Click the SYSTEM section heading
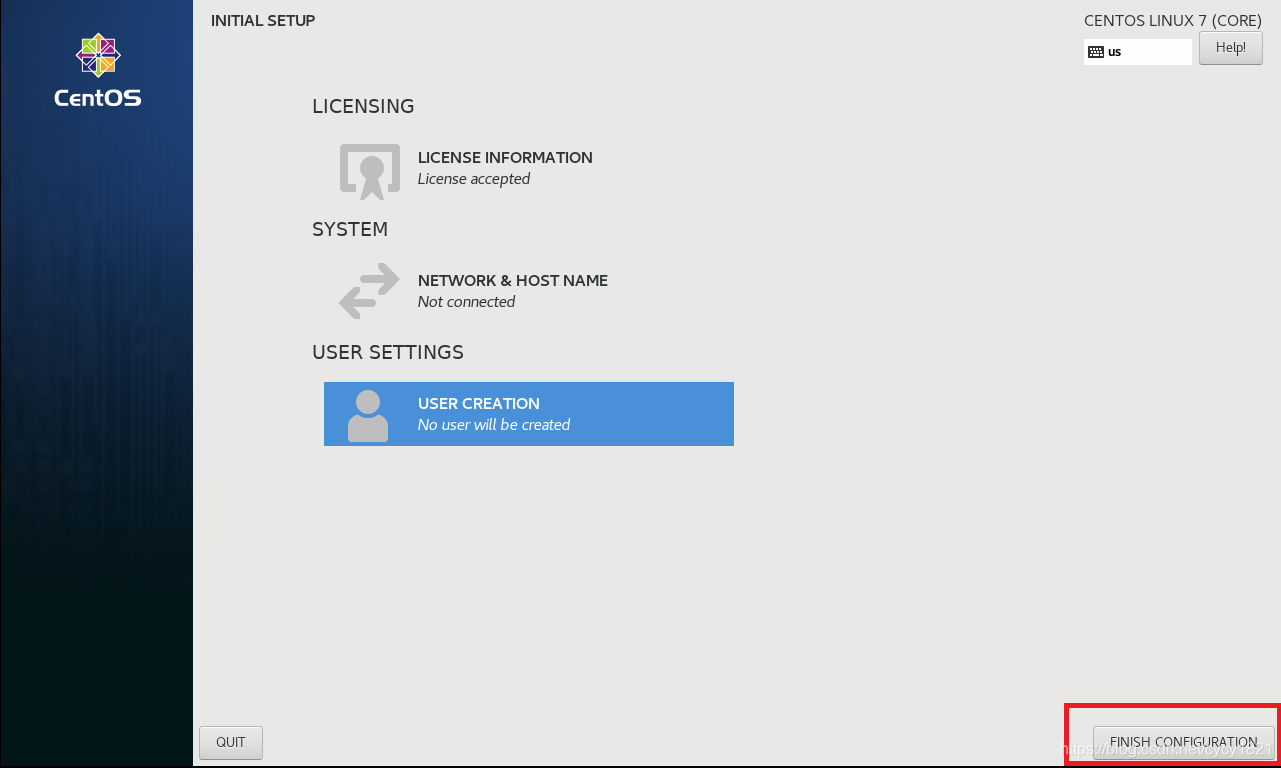The image size is (1281, 768). coord(350,229)
